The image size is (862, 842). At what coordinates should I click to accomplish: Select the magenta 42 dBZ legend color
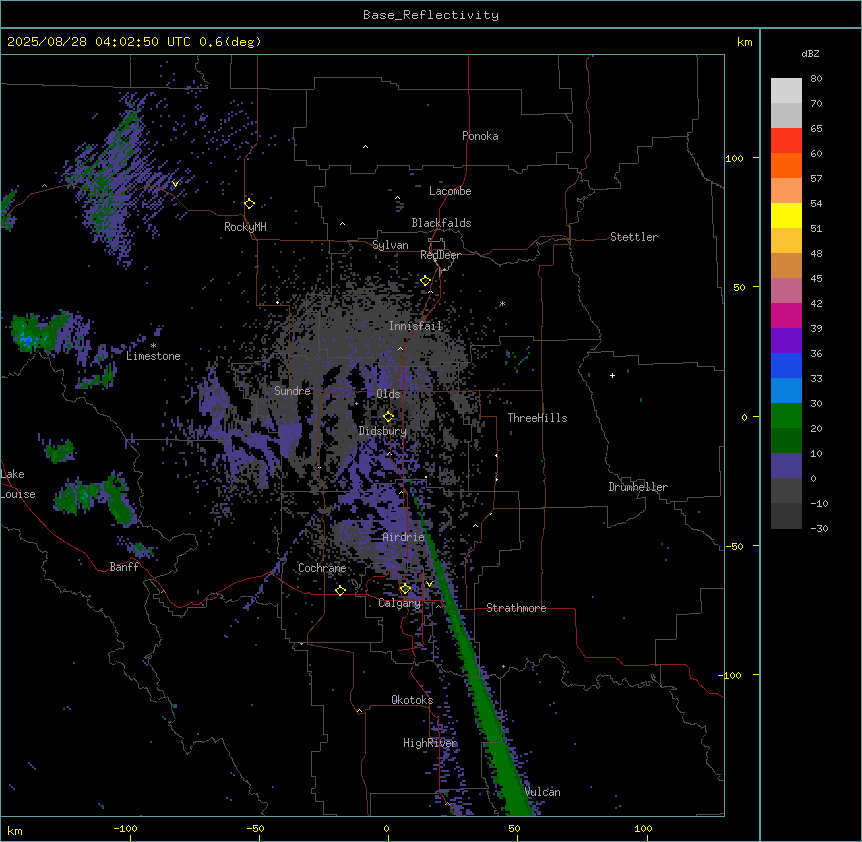pyautogui.click(x=786, y=315)
